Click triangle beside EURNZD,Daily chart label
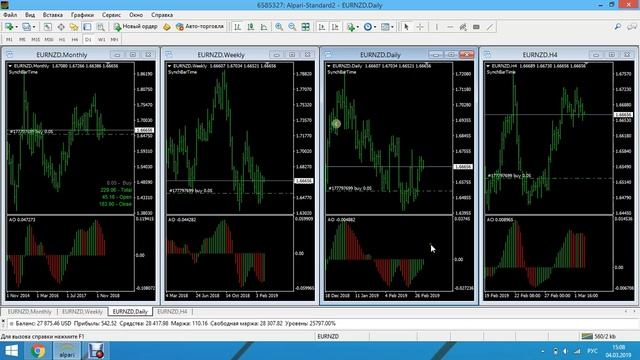This screenshot has height=360, width=640. [329, 66]
